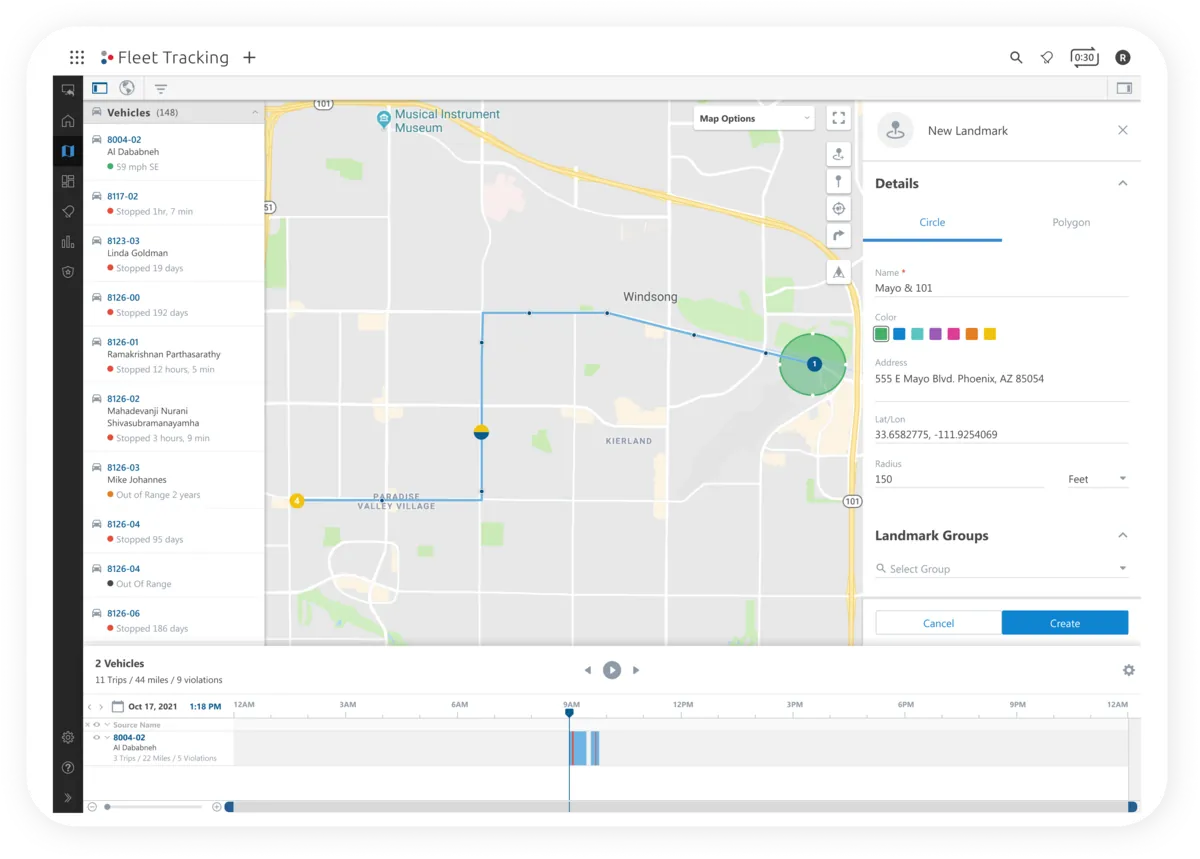Toggle the right side panel
The image size is (1200, 859).
(1124, 88)
